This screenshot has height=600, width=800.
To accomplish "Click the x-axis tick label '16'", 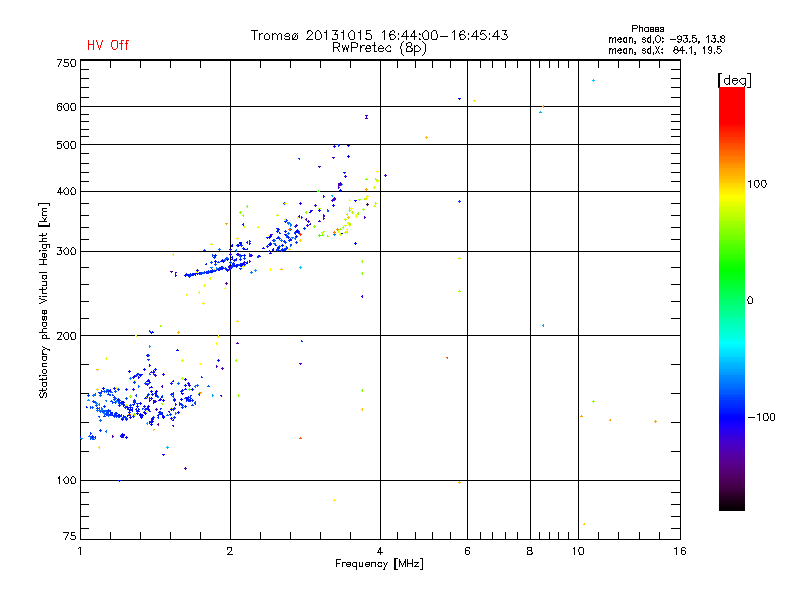I will (680, 551).
